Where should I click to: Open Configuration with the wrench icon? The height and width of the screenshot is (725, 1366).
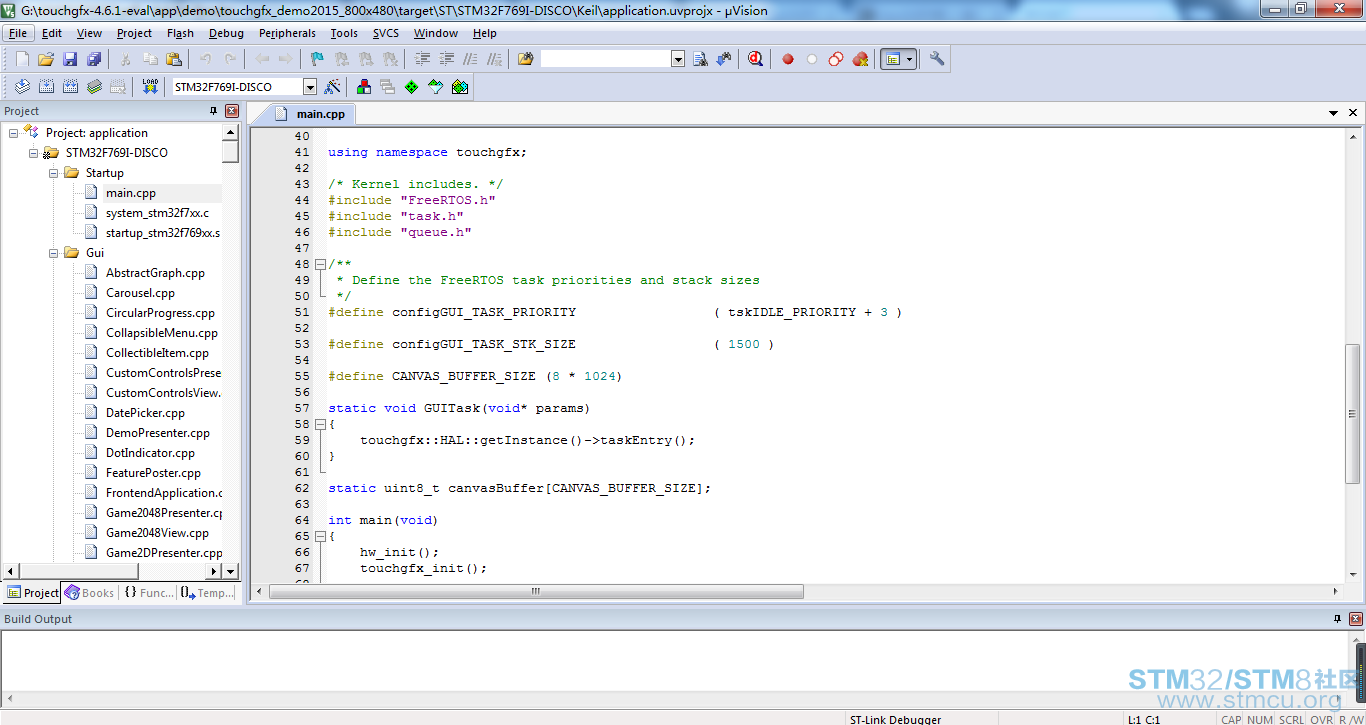tap(937, 59)
